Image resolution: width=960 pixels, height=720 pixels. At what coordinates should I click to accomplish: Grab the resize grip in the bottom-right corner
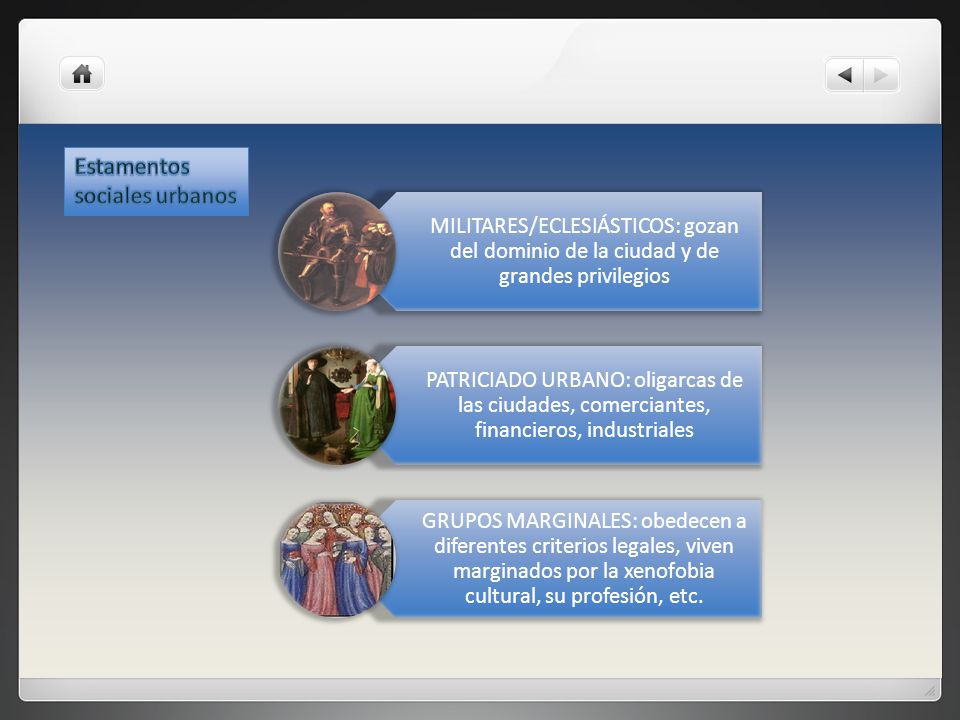click(x=930, y=691)
